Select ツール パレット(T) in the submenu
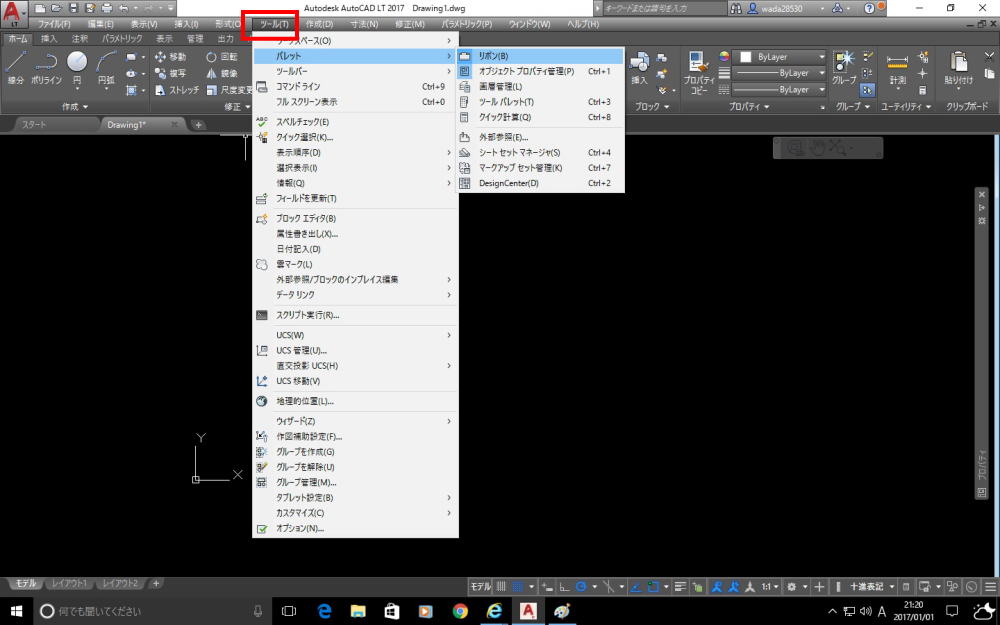The width and height of the screenshot is (1000, 625). [540, 102]
